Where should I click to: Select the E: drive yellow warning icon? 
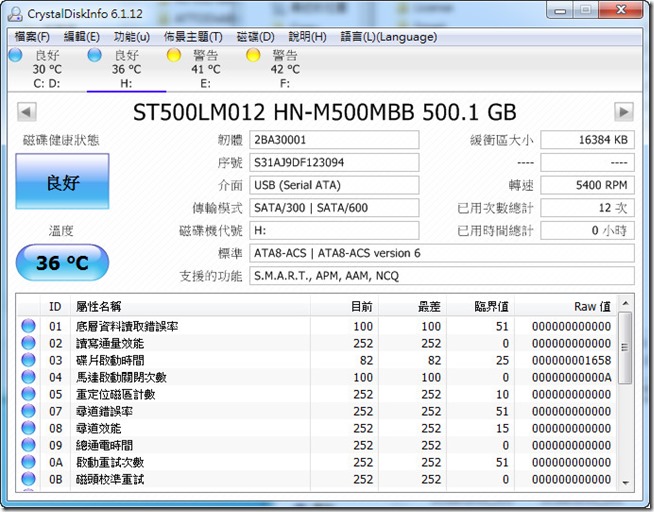point(174,55)
